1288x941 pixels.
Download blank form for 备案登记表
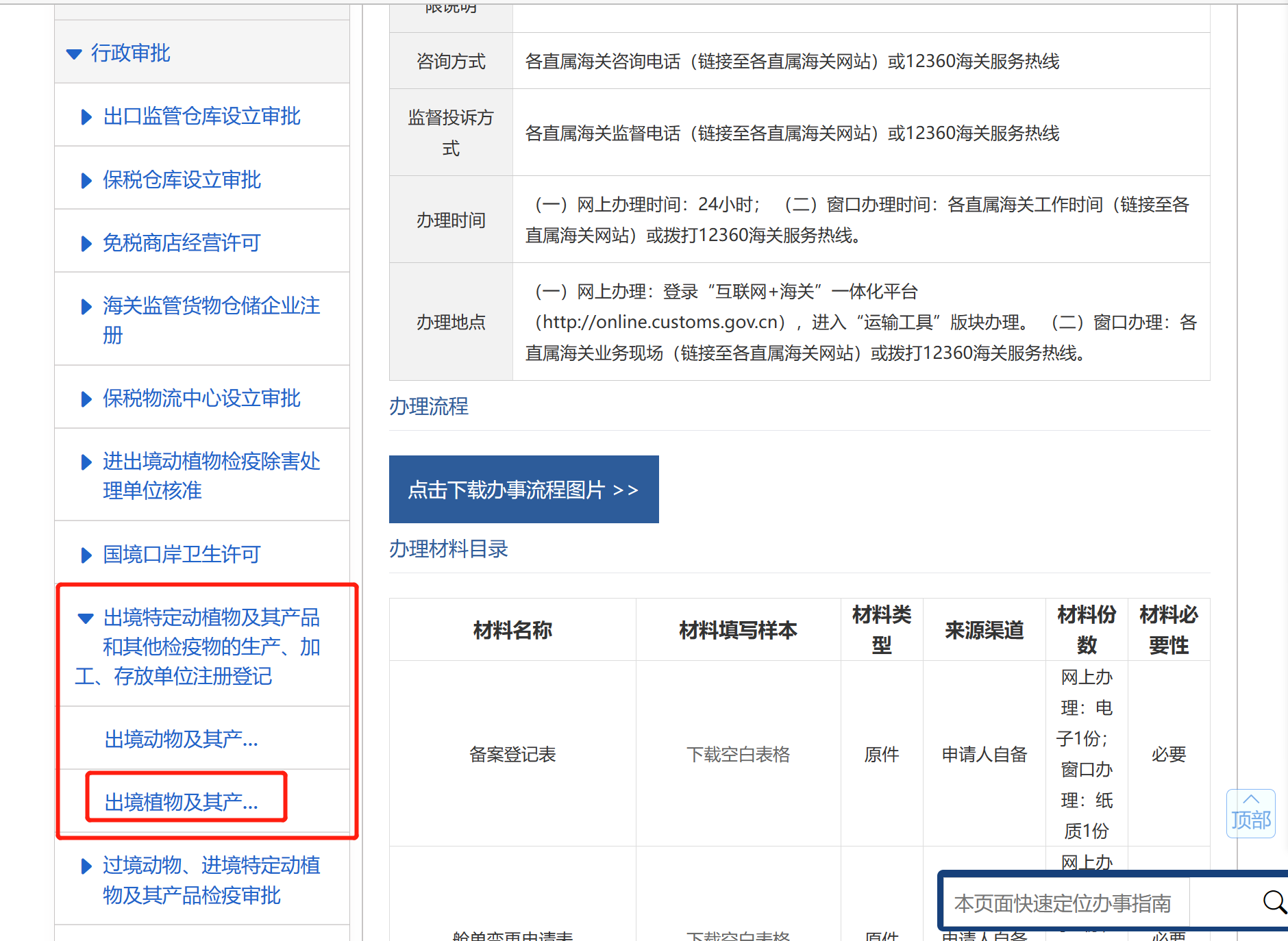click(x=738, y=754)
